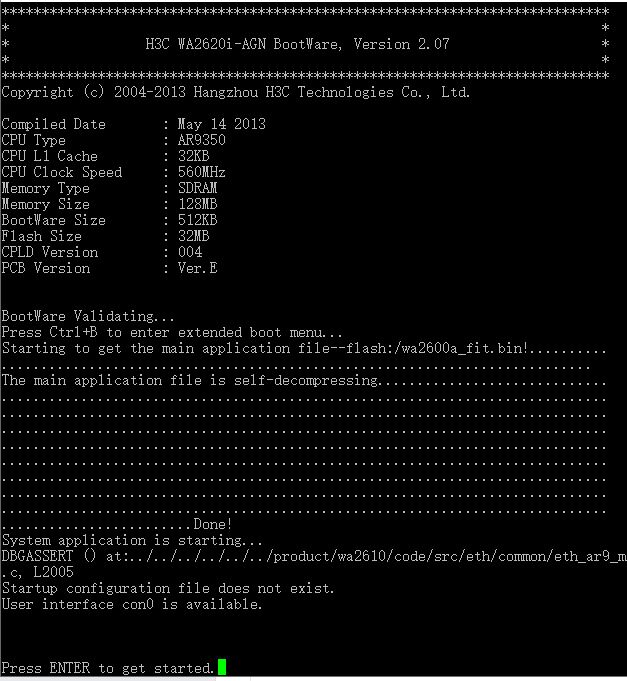Click the 'Press Ctrl+B to enter extended boot menu' line

coord(172,333)
